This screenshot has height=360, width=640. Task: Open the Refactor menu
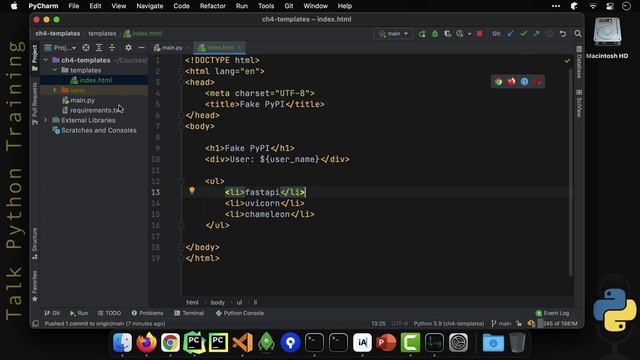pos(213,6)
